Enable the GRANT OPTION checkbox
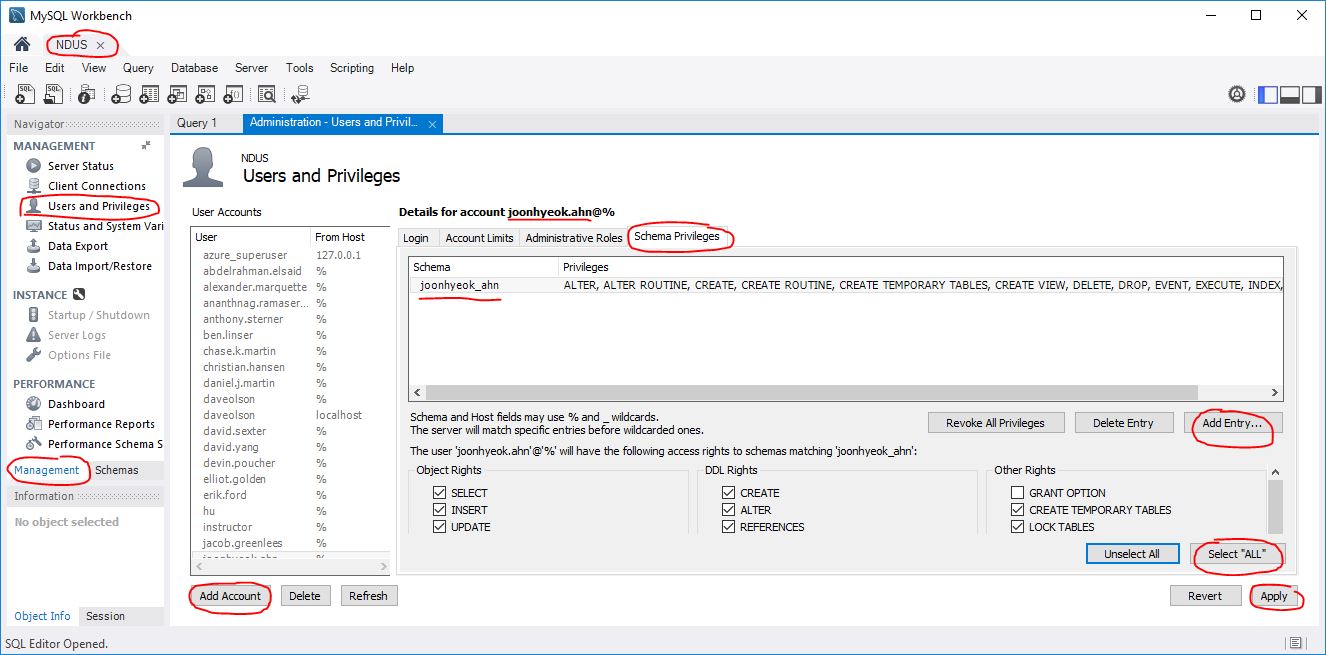This screenshot has height=655, width=1326. point(1017,493)
